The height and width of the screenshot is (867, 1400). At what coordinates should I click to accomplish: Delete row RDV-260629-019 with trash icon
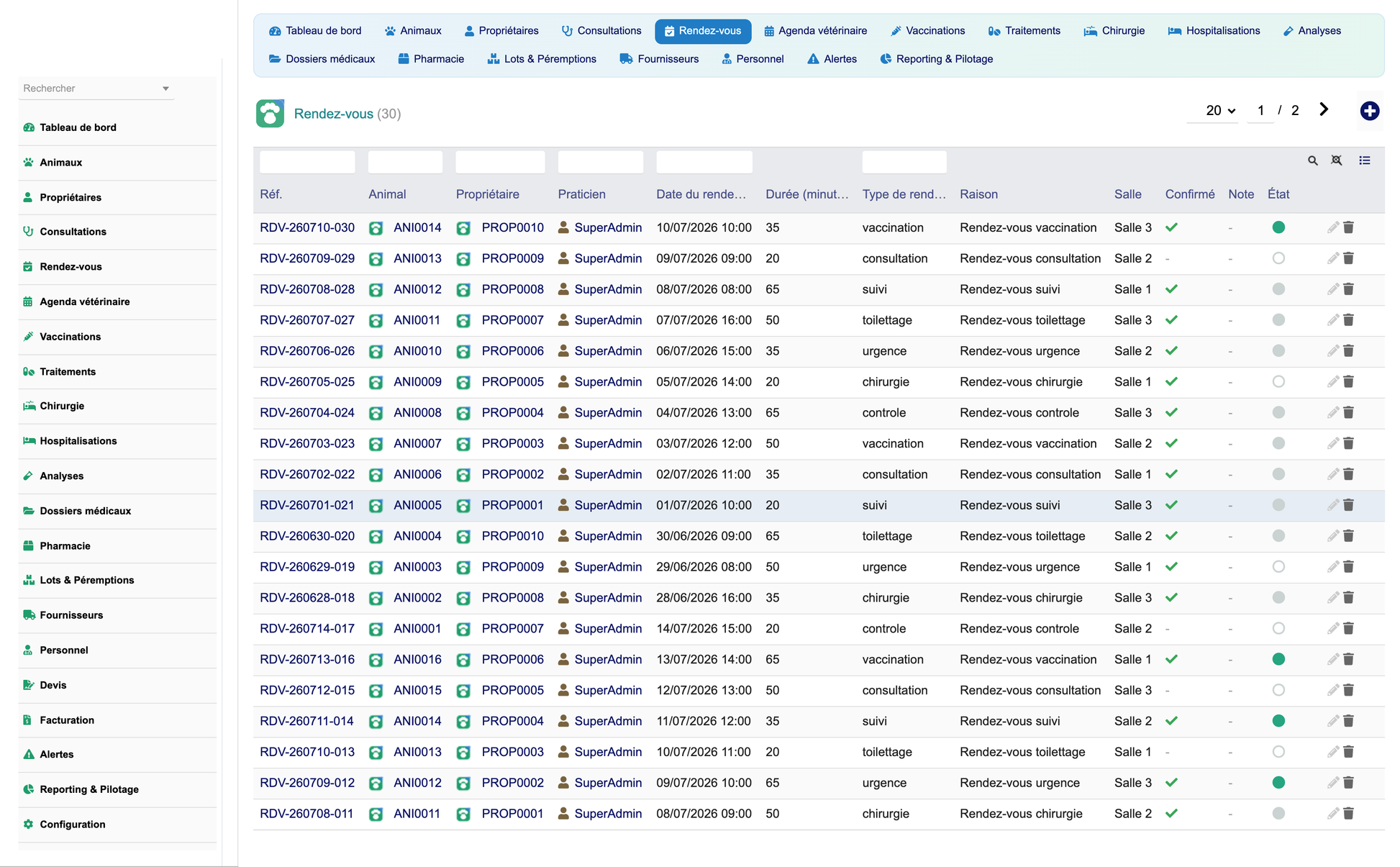(x=1349, y=567)
